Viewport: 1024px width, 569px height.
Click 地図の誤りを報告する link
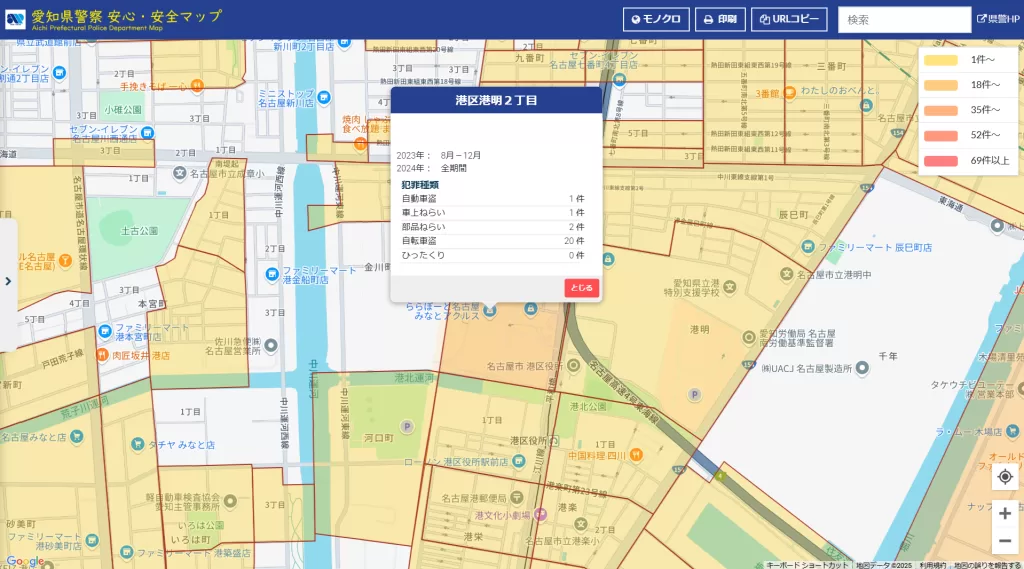coord(987,564)
